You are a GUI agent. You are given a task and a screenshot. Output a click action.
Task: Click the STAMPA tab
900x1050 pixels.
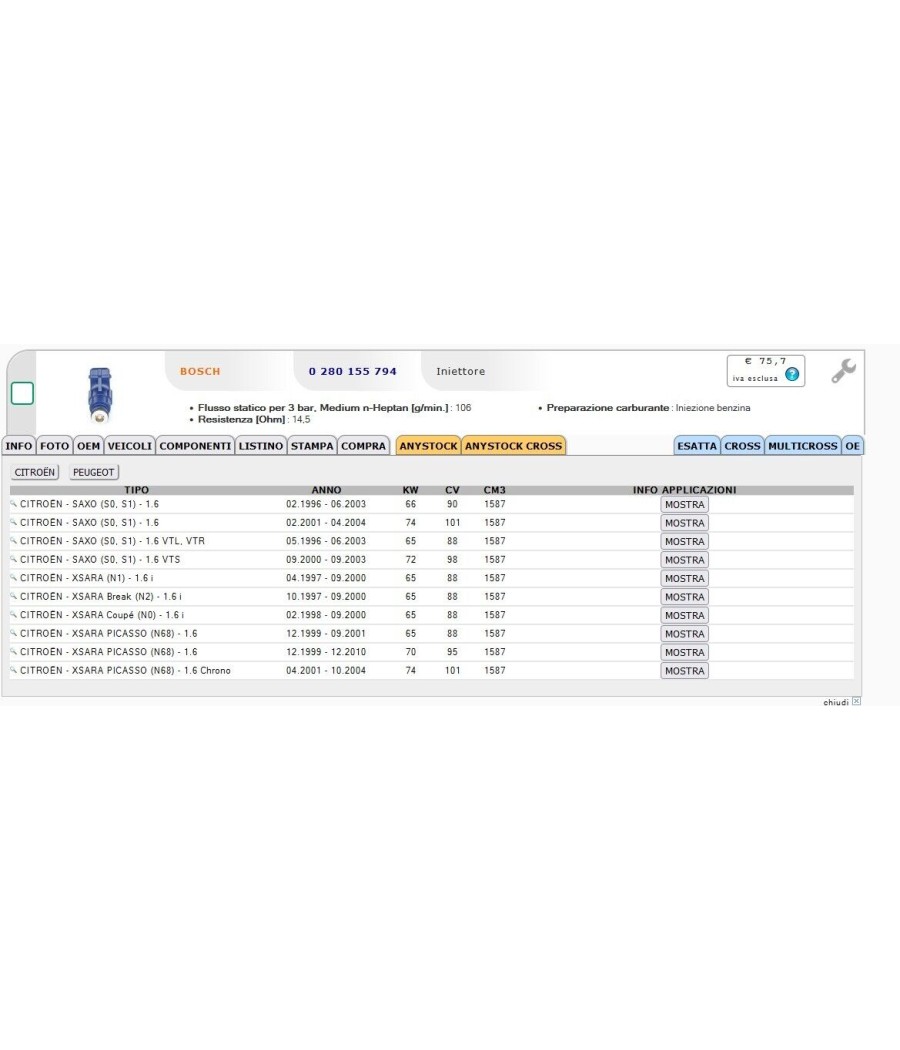[x=312, y=446]
